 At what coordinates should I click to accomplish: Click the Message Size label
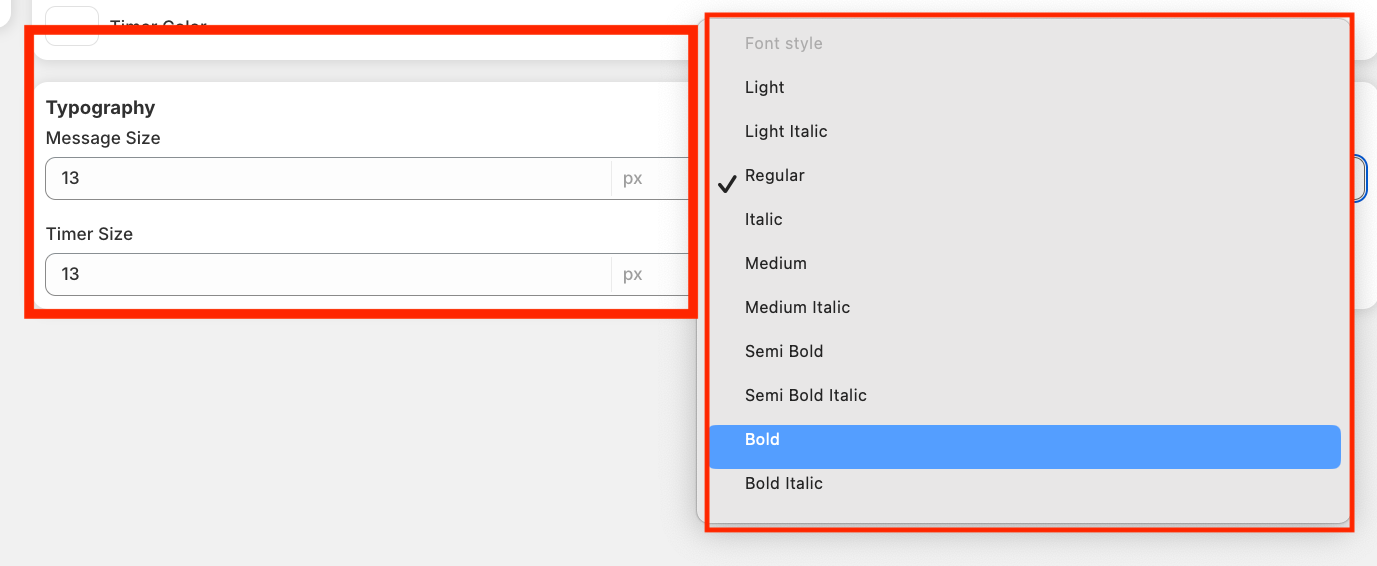[x=103, y=138]
